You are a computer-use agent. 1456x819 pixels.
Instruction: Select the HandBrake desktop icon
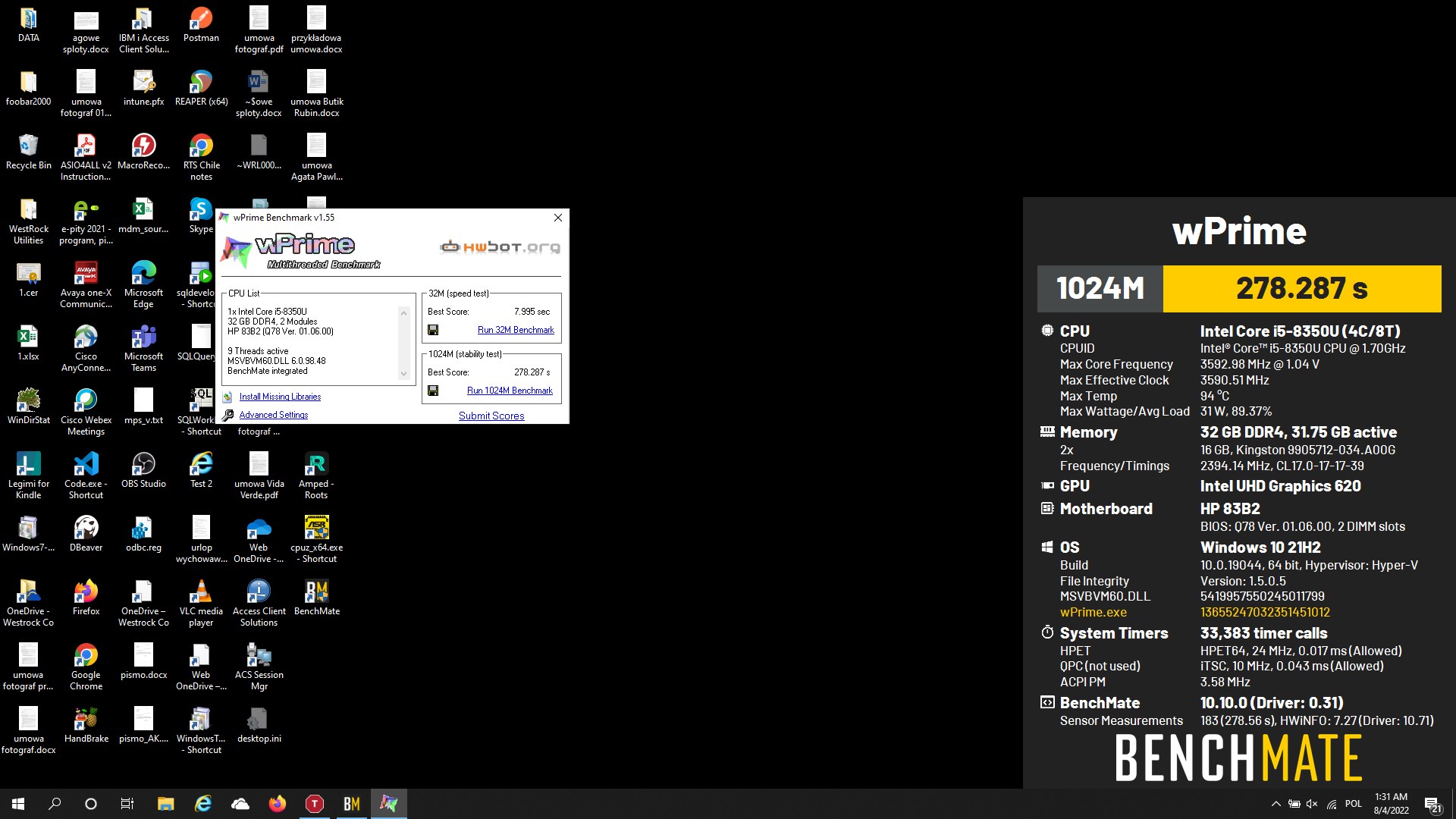click(x=86, y=726)
